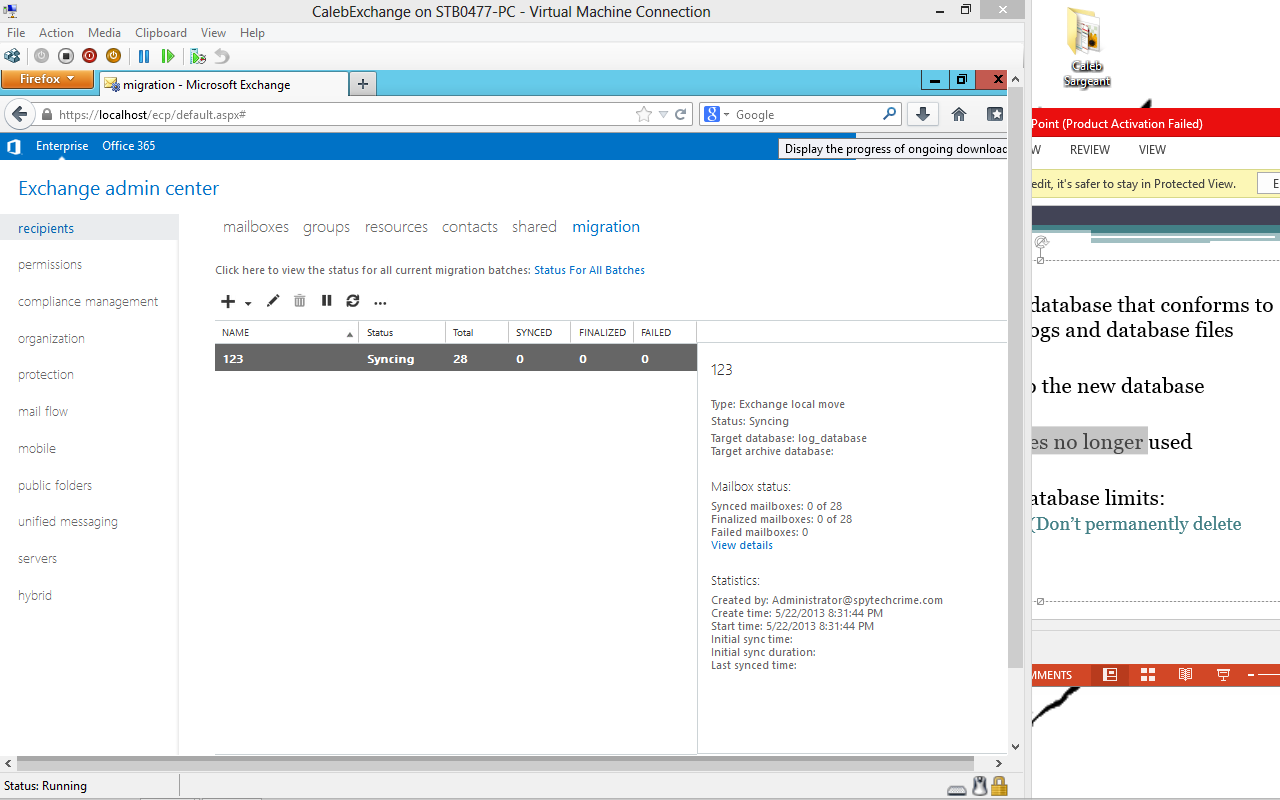This screenshot has width=1280, height=800.
Task: Open compliance management in the left navigation
Action: coord(88,302)
